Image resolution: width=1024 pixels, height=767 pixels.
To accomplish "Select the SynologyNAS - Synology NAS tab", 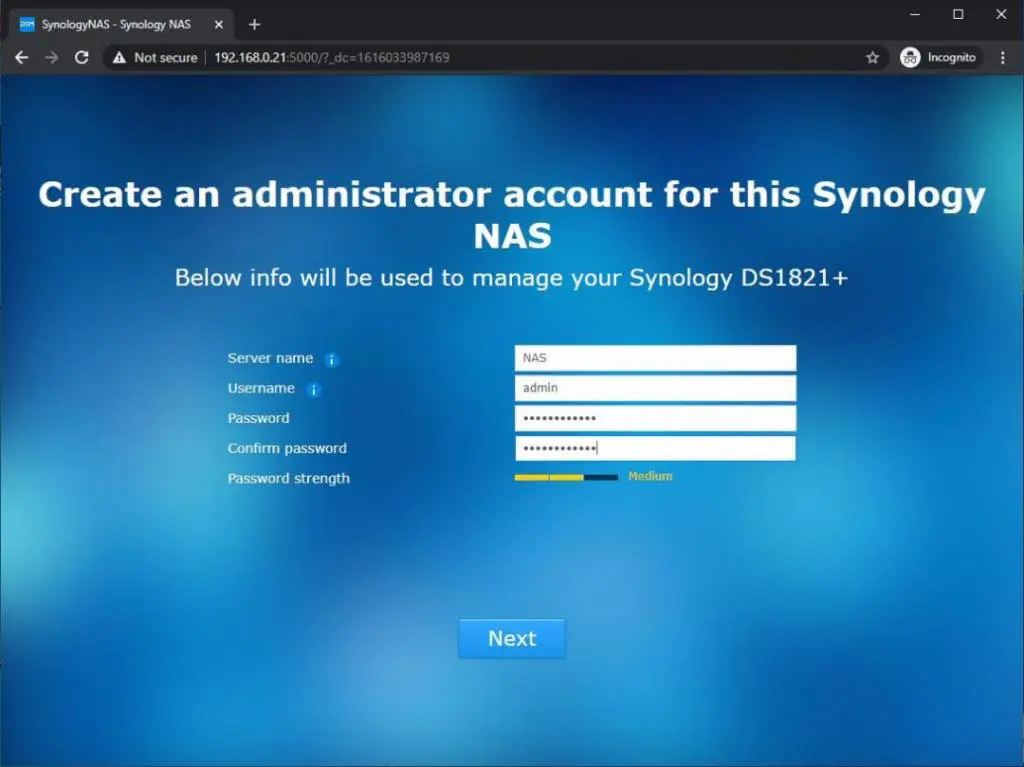I will tap(122, 24).
